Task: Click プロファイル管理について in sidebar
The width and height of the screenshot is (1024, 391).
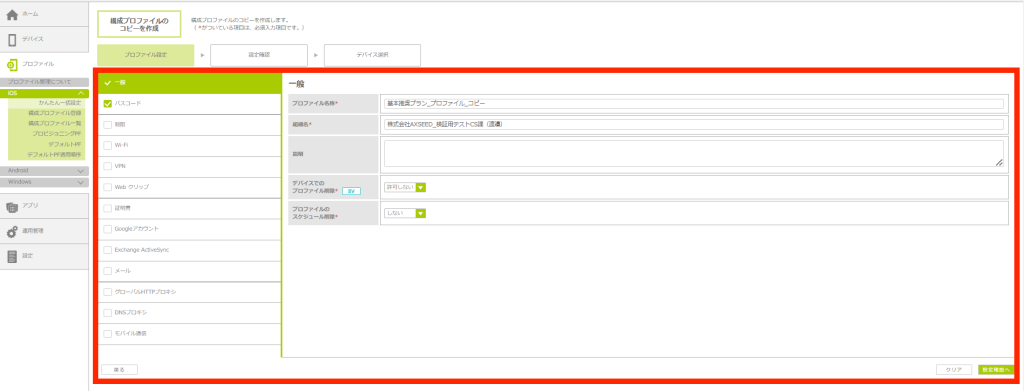Action: pyautogui.click(x=44, y=82)
